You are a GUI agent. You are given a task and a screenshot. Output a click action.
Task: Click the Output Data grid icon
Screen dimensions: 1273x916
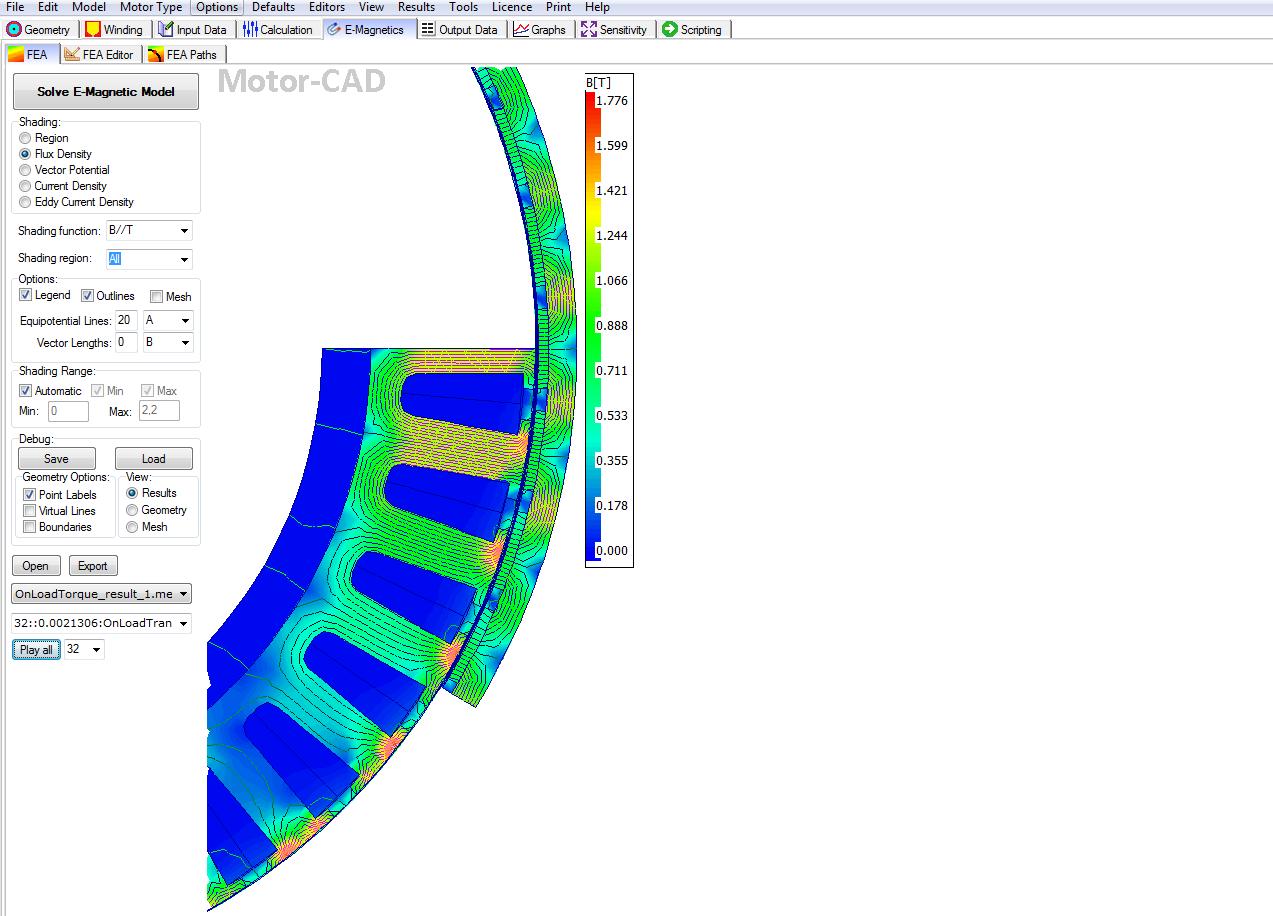(x=427, y=30)
